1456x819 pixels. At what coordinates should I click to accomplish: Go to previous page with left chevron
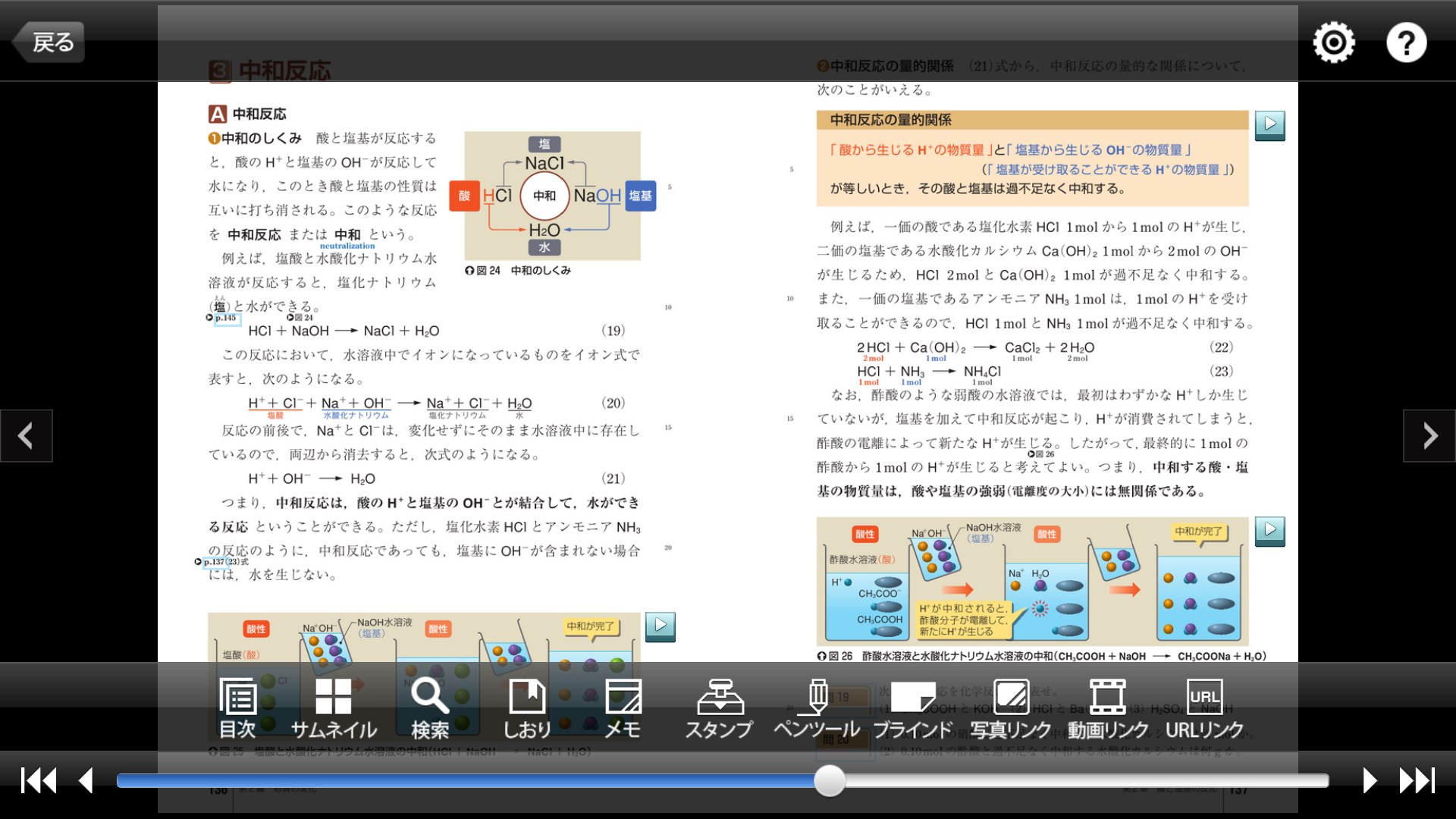tap(26, 436)
